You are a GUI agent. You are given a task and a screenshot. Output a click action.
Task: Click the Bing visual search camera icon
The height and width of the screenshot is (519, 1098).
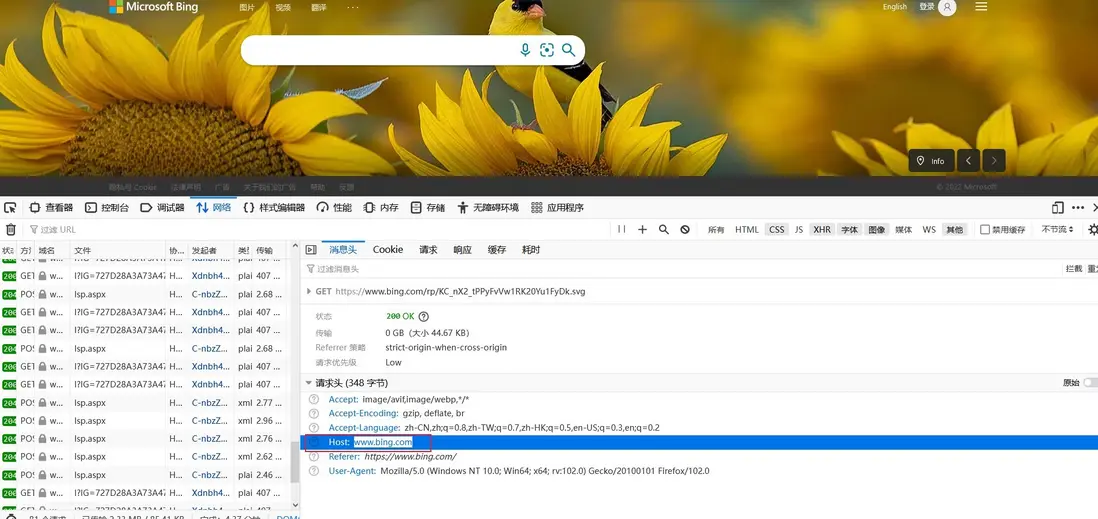coord(547,50)
